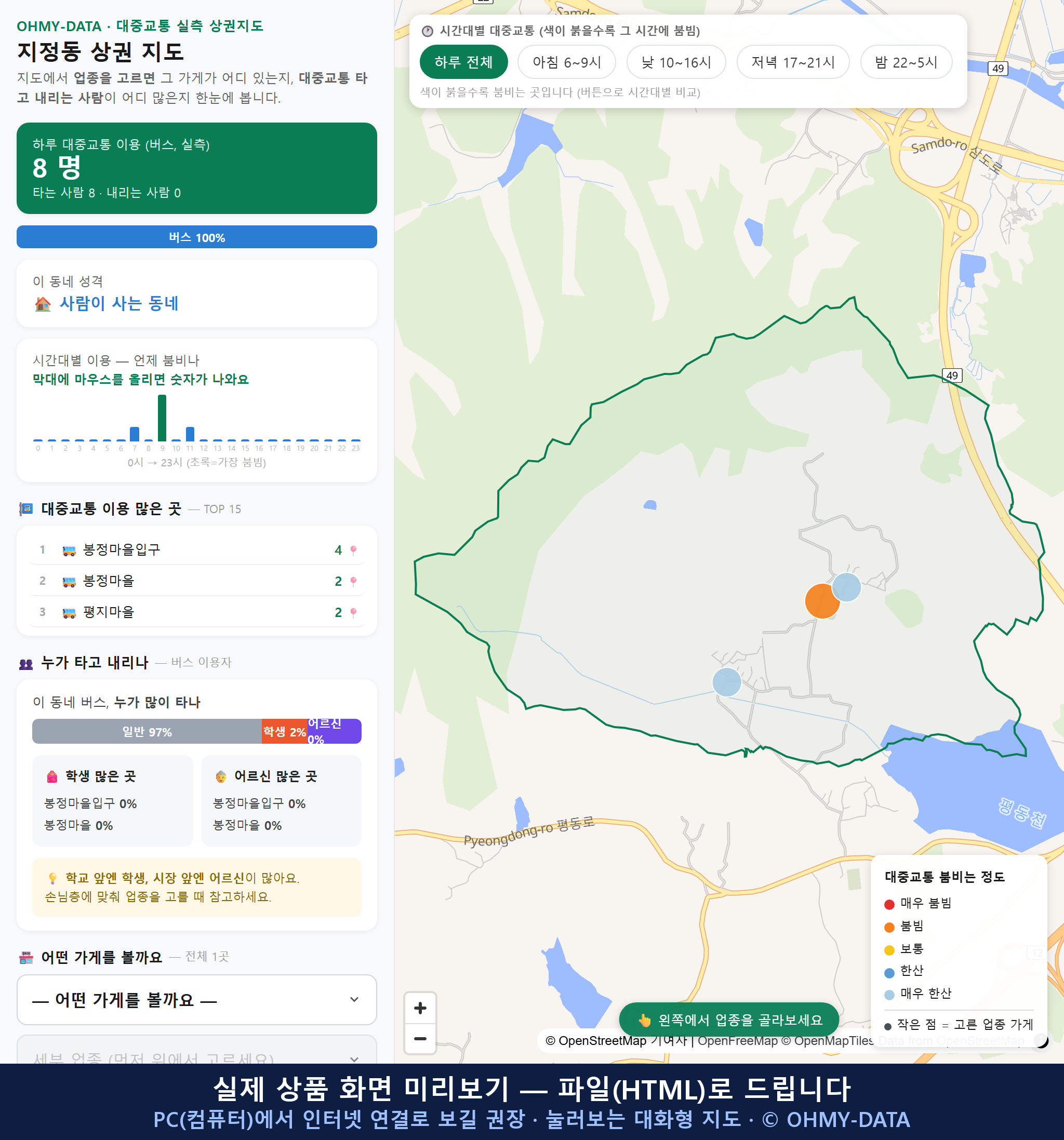Image resolution: width=1064 pixels, height=1140 pixels.
Task: Click the 버스 100% blue bar
Action: (x=197, y=237)
